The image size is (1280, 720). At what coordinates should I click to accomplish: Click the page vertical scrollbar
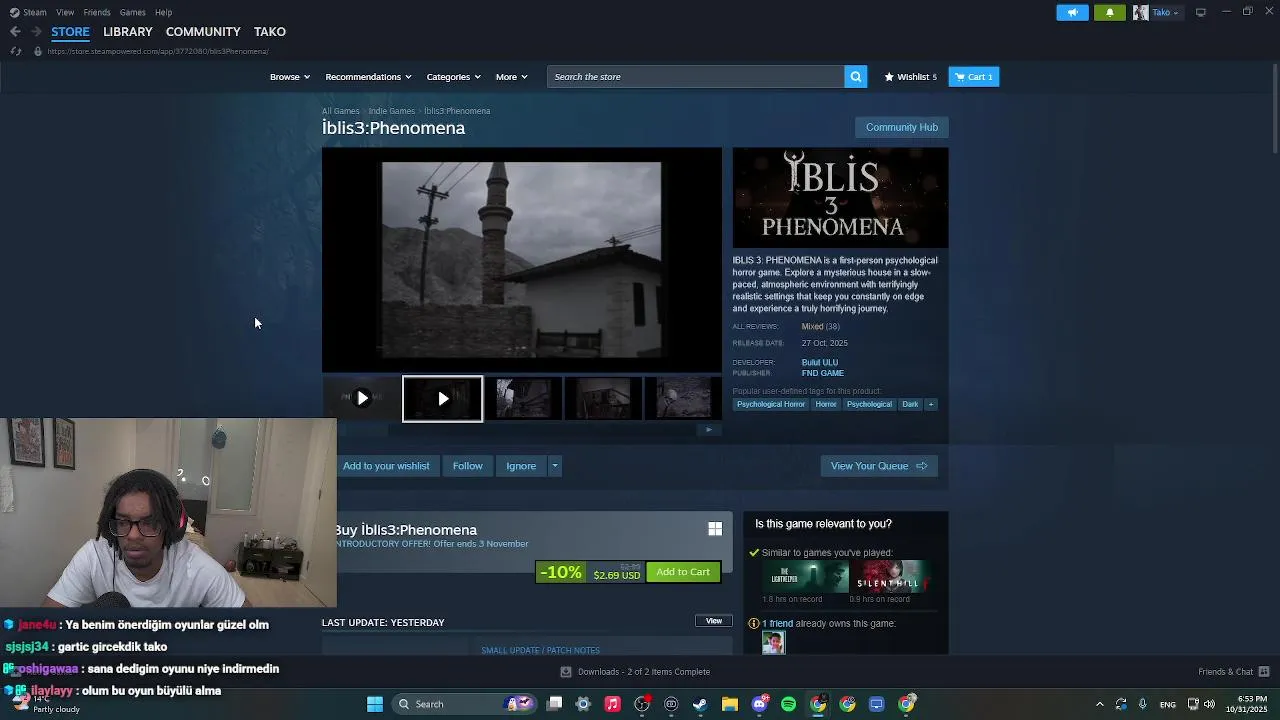(1274, 108)
